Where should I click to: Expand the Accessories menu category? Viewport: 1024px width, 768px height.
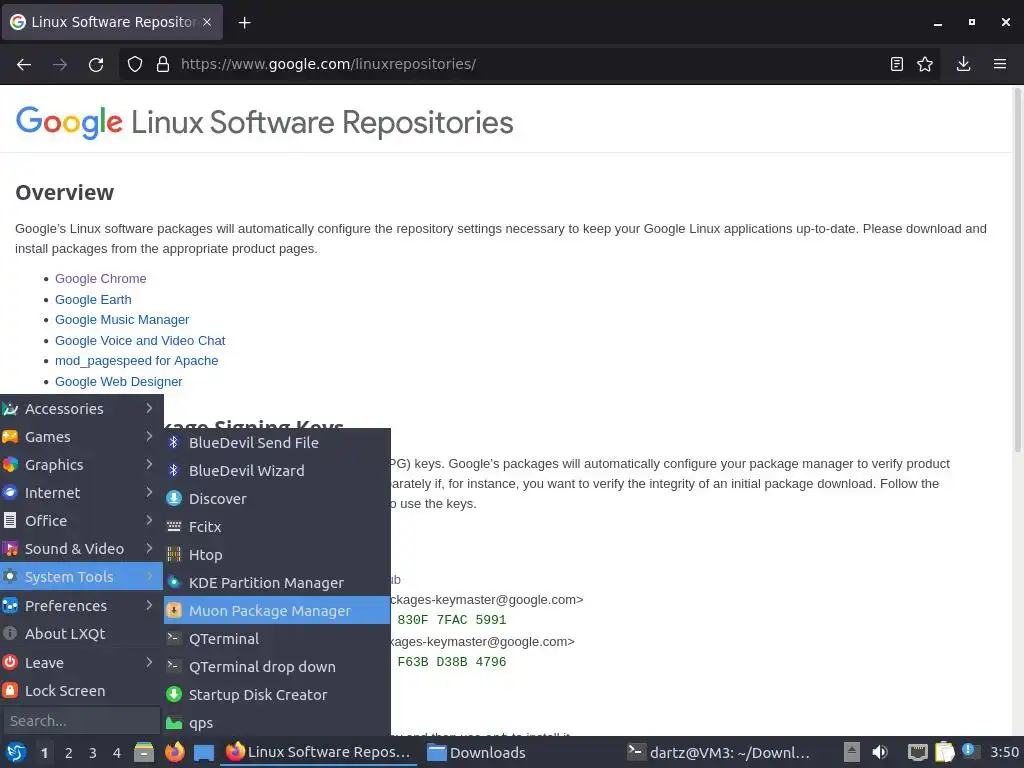pyautogui.click(x=82, y=409)
